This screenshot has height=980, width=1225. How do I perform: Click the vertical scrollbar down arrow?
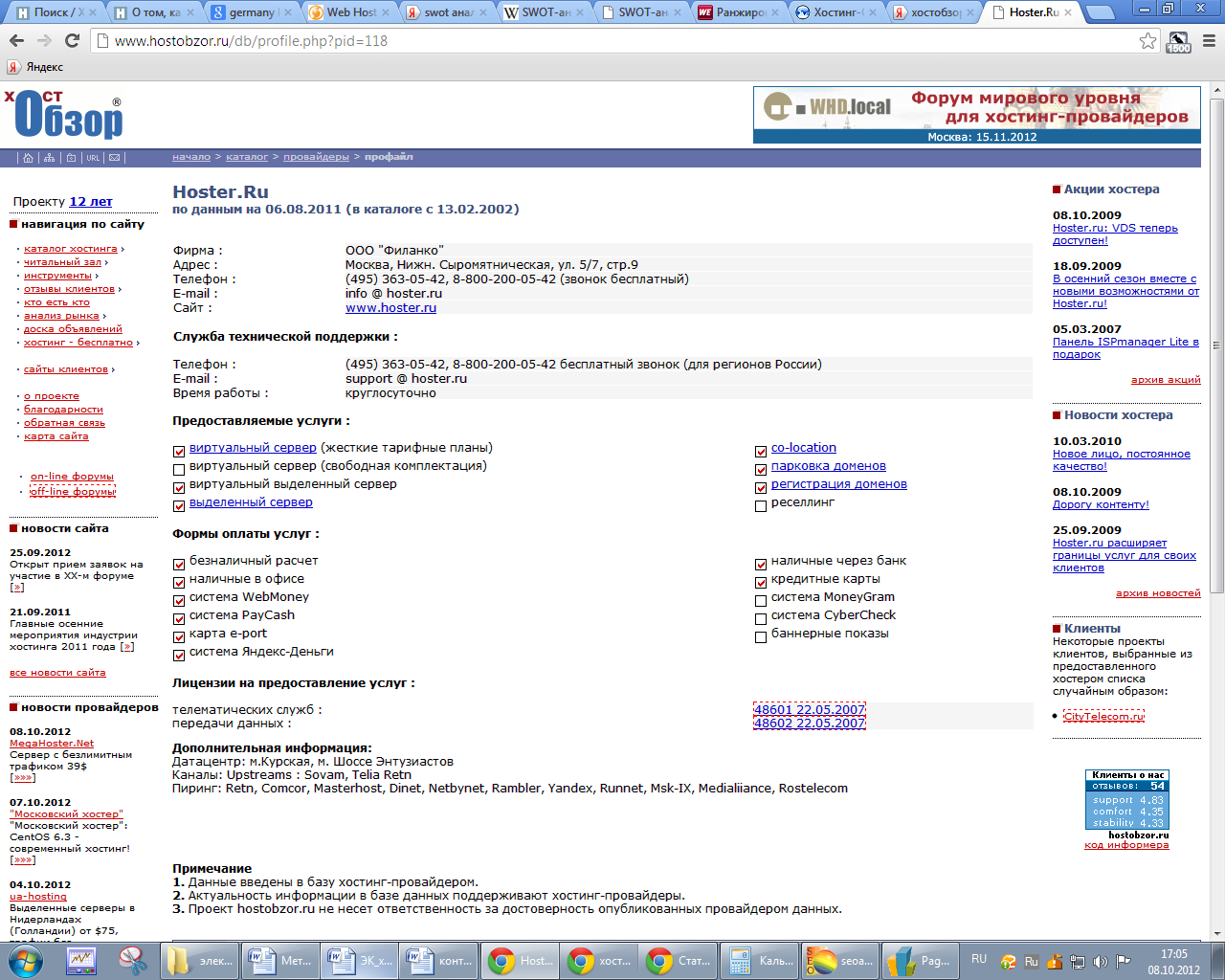[x=1217, y=933]
